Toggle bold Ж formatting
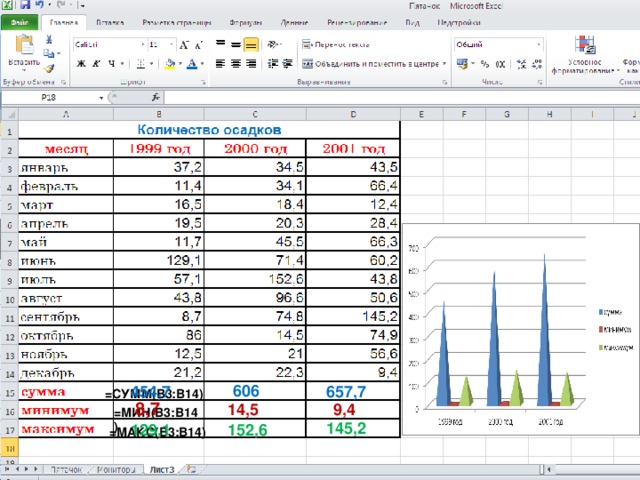 (81, 64)
